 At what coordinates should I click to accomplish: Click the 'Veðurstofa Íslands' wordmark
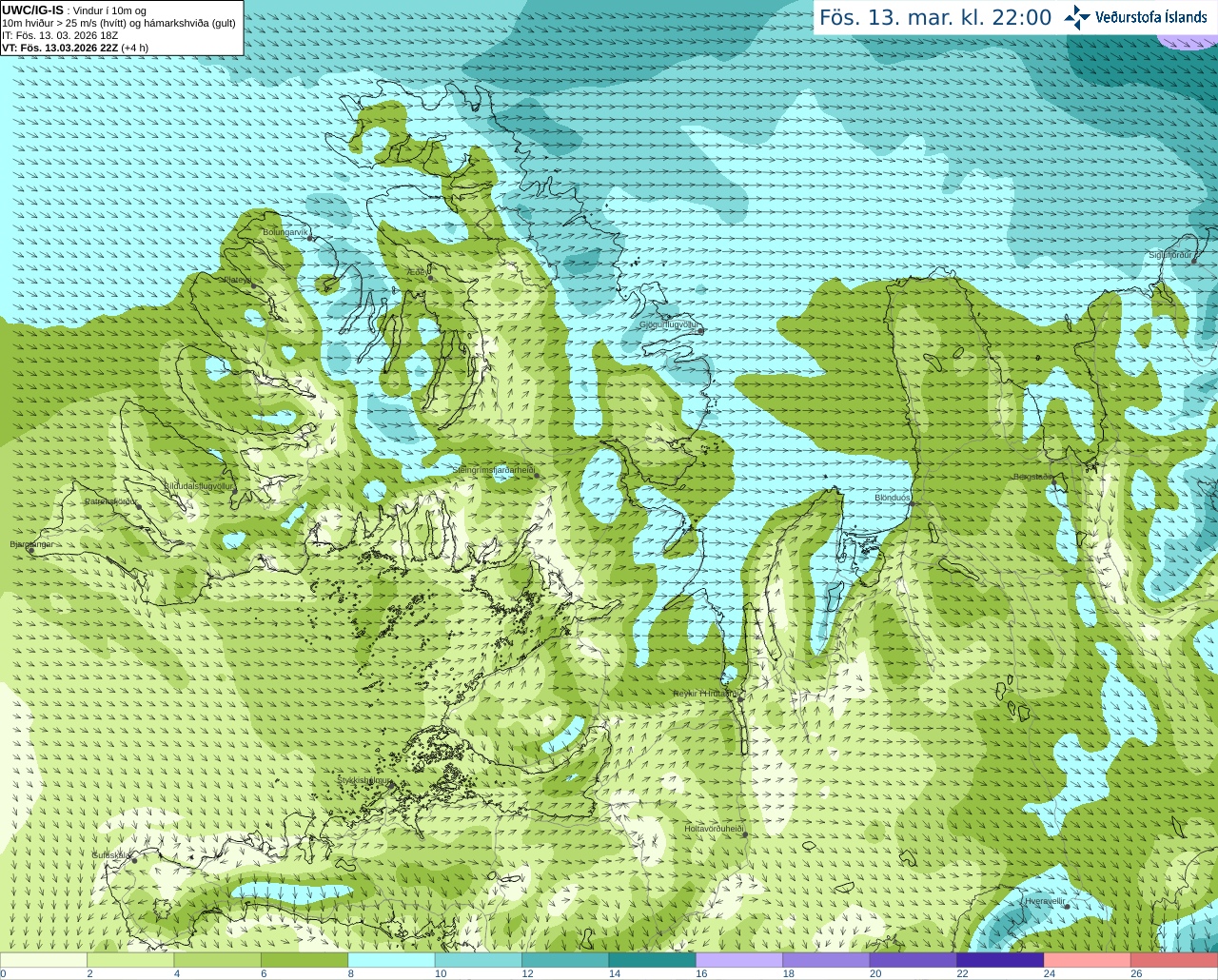pyautogui.click(x=1150, y=17)
